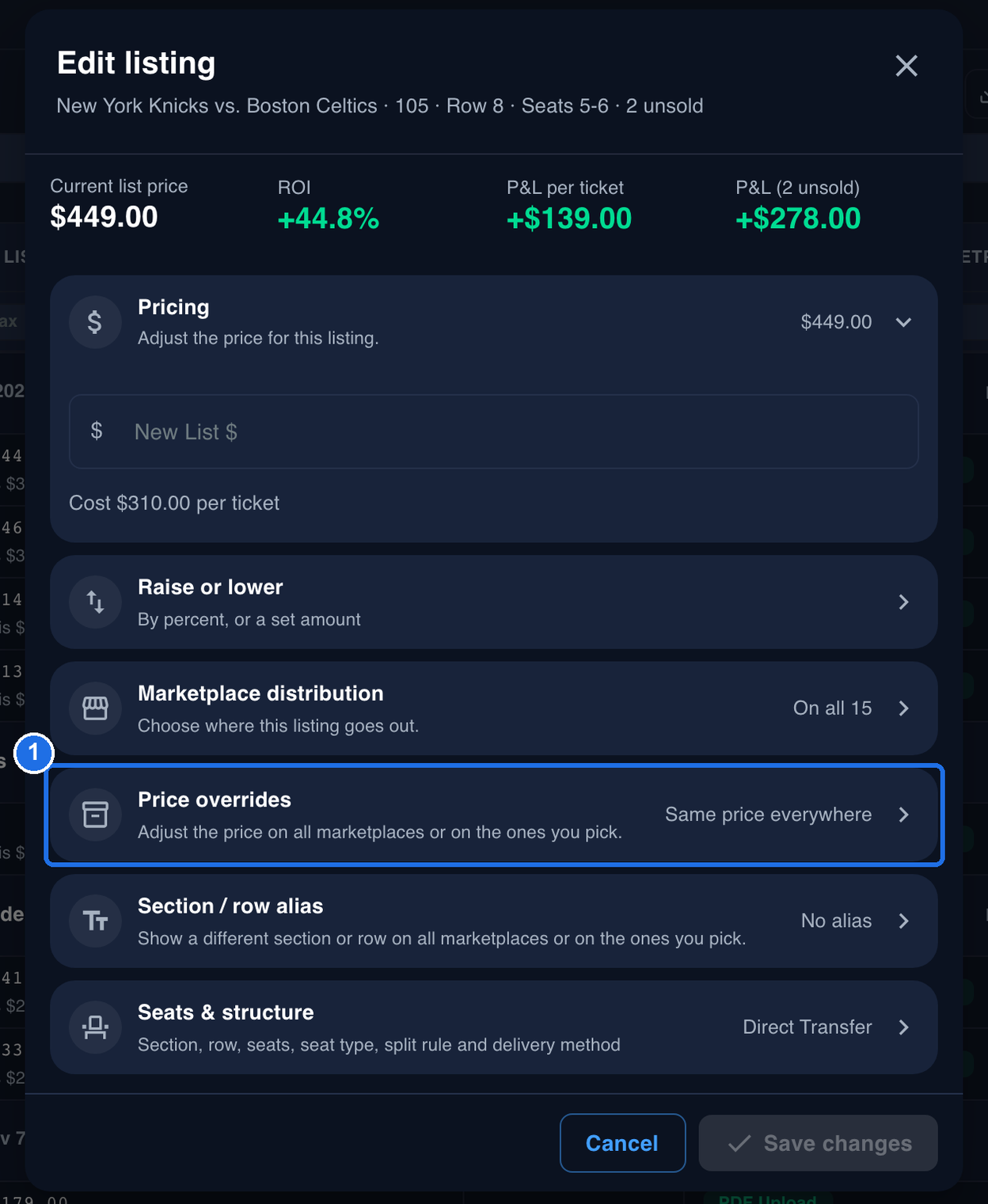Expand Marketplace distribution chevron
Viewport: 988px width, 1204px height.
point(903,708)
